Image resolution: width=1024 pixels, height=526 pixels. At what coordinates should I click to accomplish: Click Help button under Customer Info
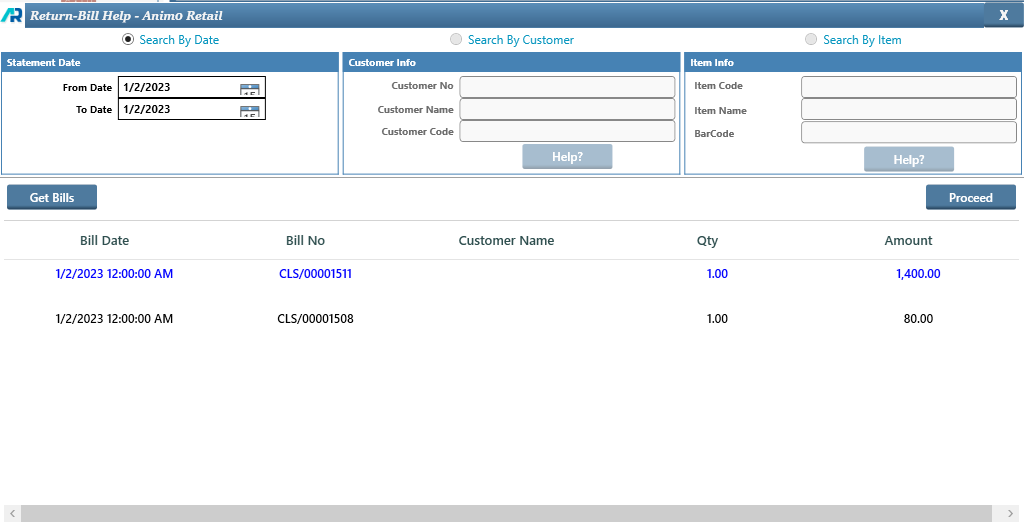567,157
